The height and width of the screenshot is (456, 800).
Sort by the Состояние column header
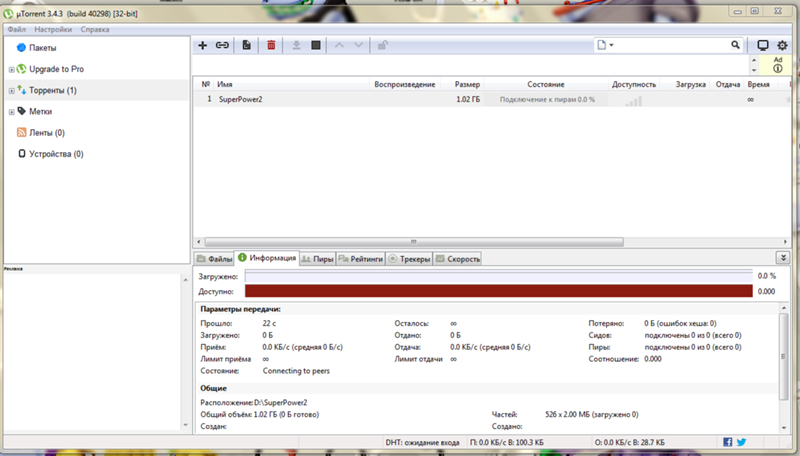click(546, 85)
